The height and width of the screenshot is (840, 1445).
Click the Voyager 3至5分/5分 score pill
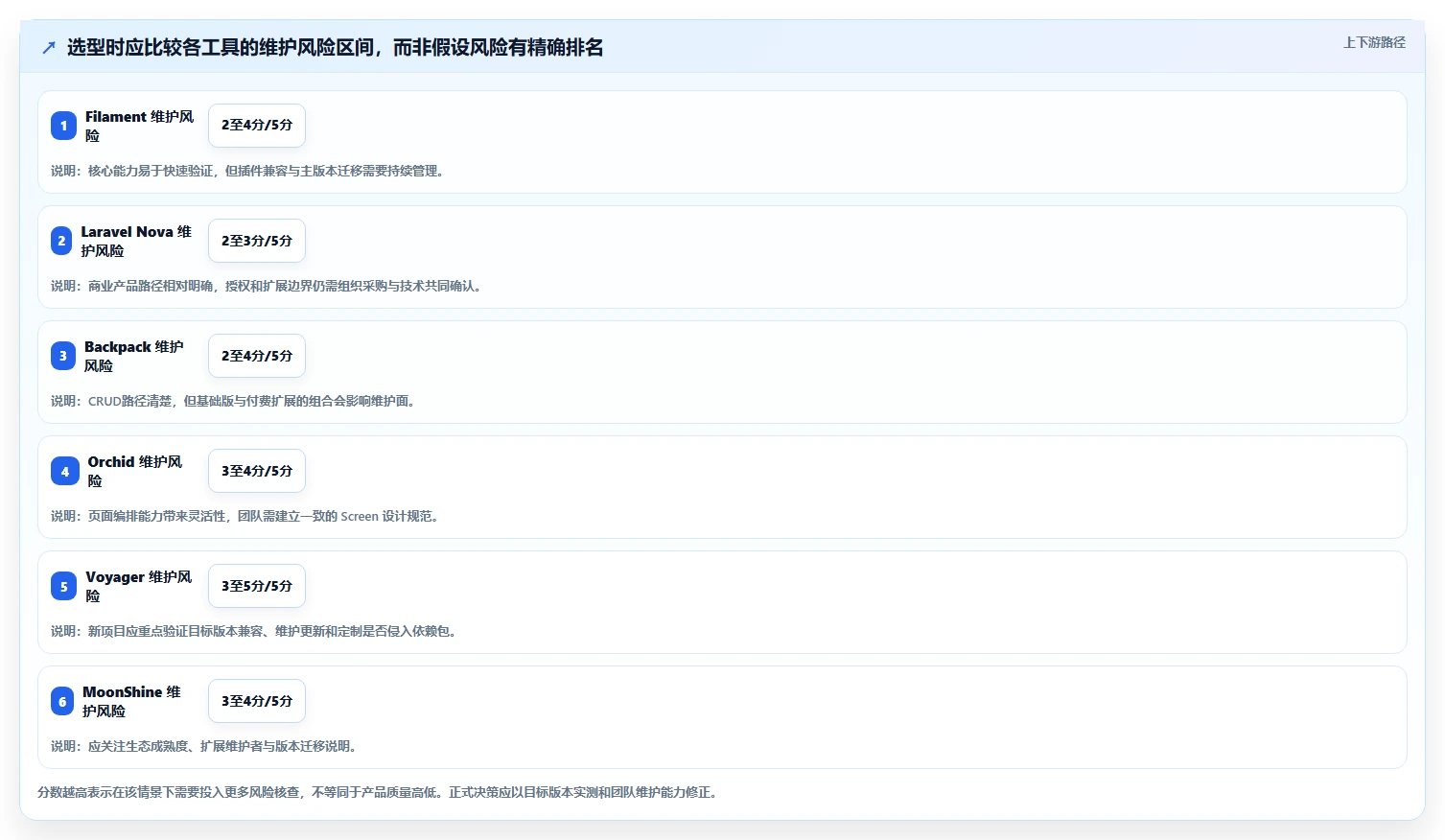tap(257, 586)
